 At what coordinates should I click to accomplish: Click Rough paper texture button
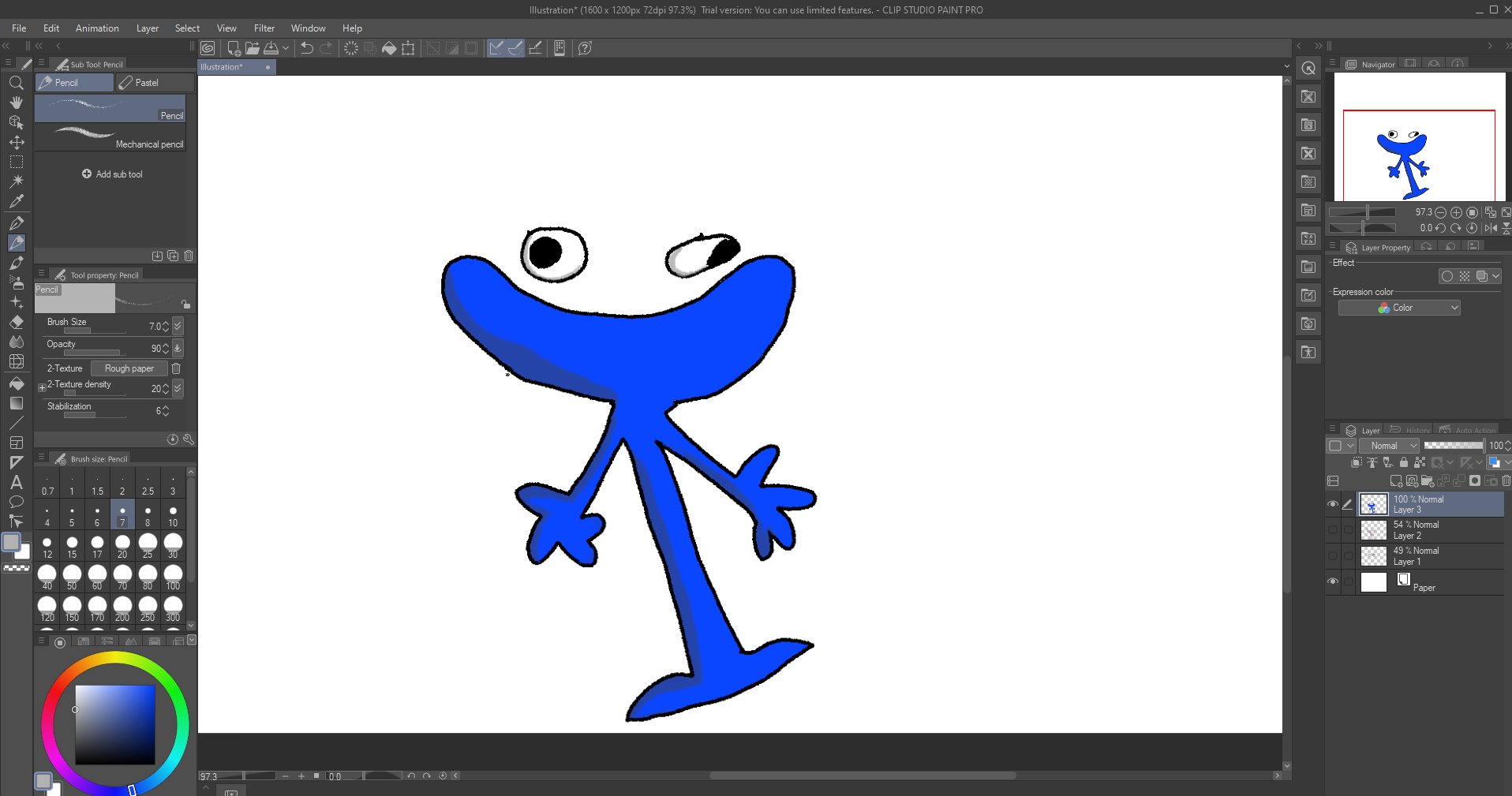point(129,368)
